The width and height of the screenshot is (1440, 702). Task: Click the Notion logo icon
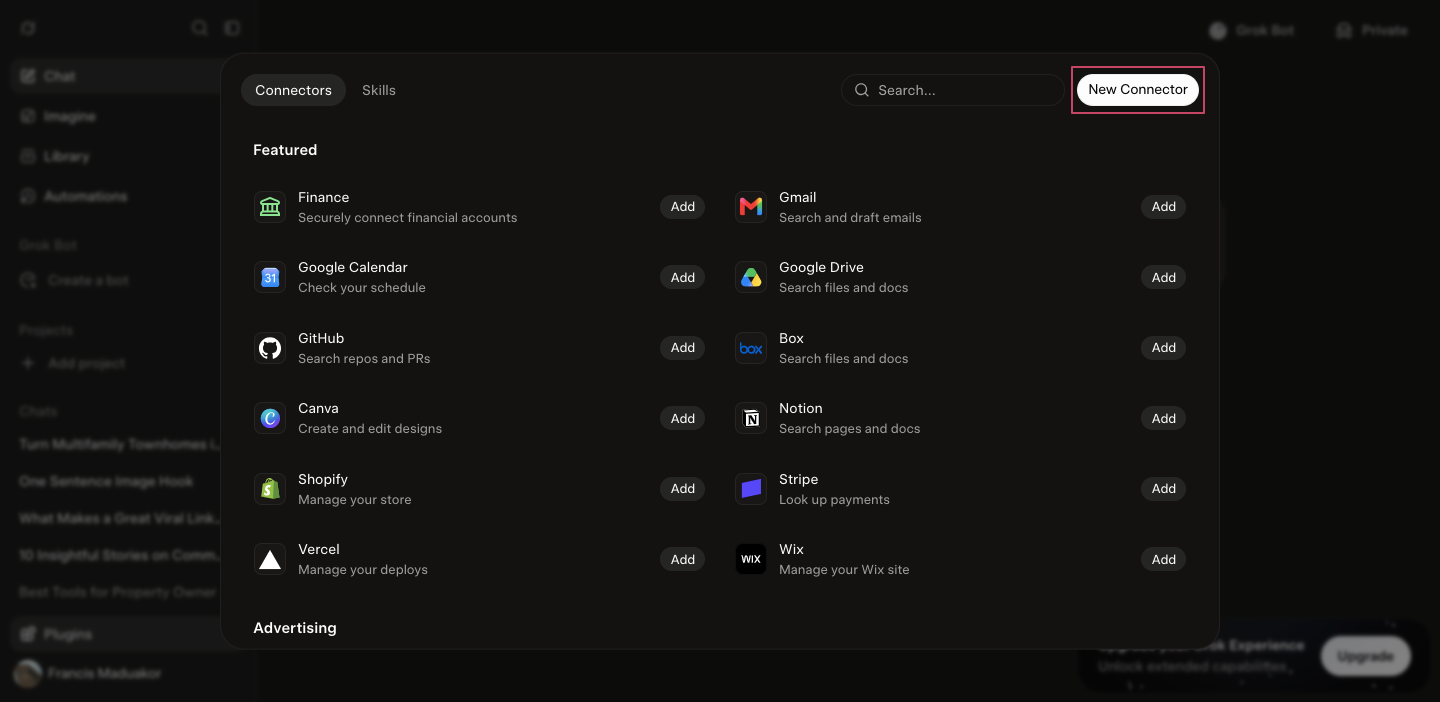click(751, 418)
